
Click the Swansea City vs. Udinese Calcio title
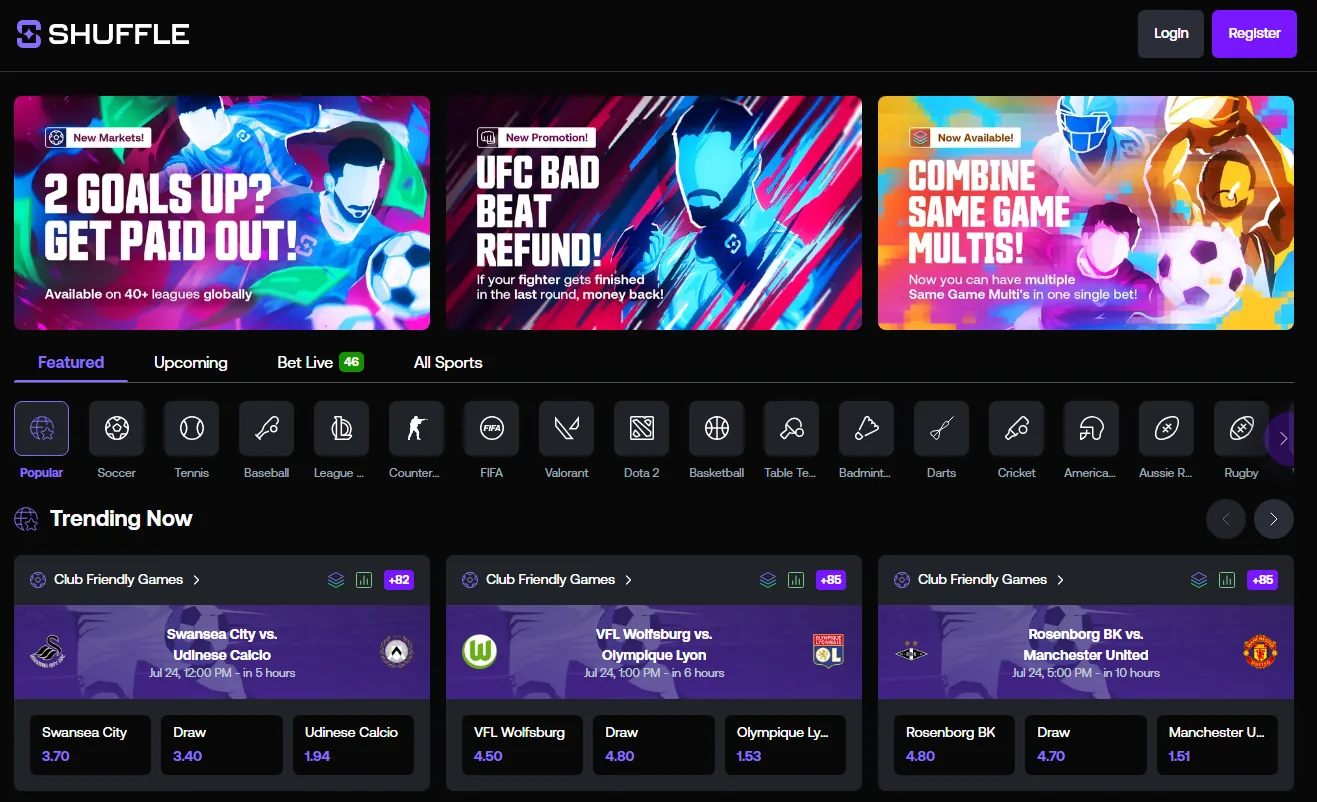click(x=222, y=645)
